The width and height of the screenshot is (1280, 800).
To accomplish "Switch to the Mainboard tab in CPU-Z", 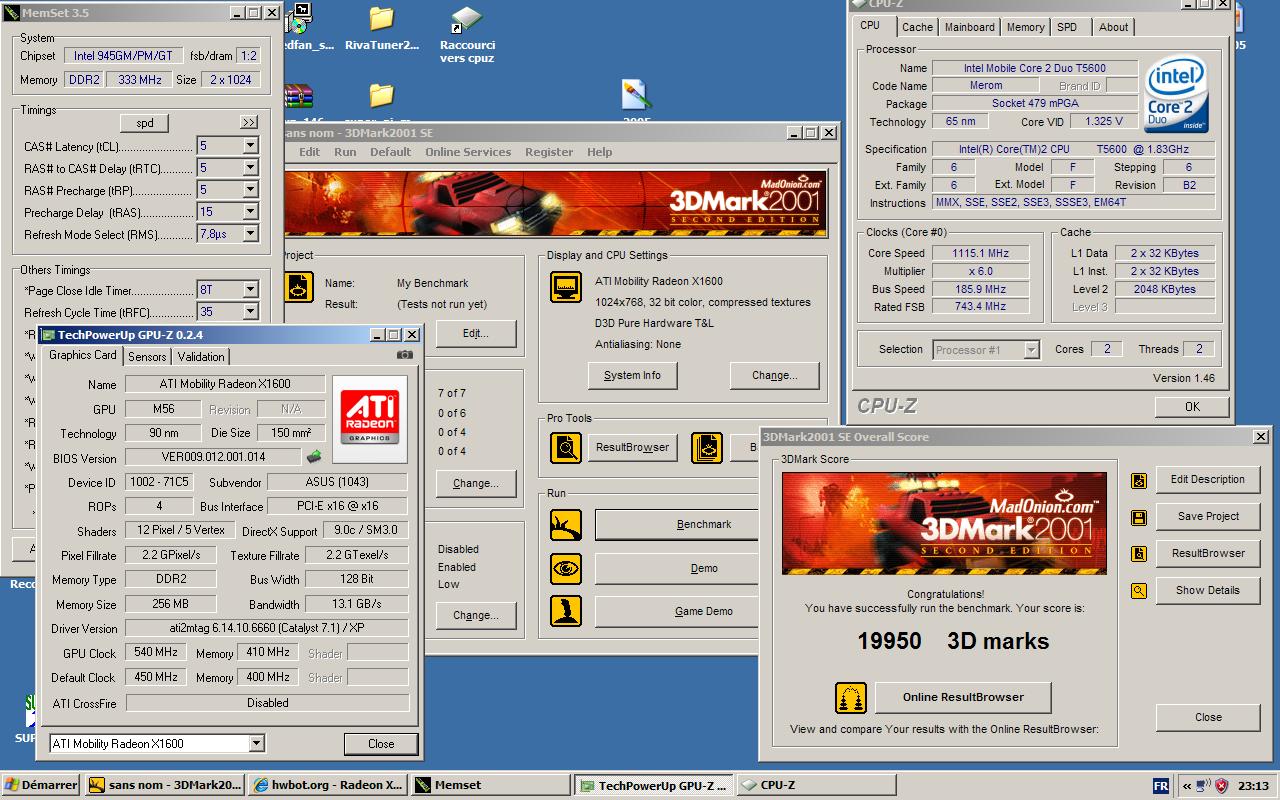I will pos(970,28).
